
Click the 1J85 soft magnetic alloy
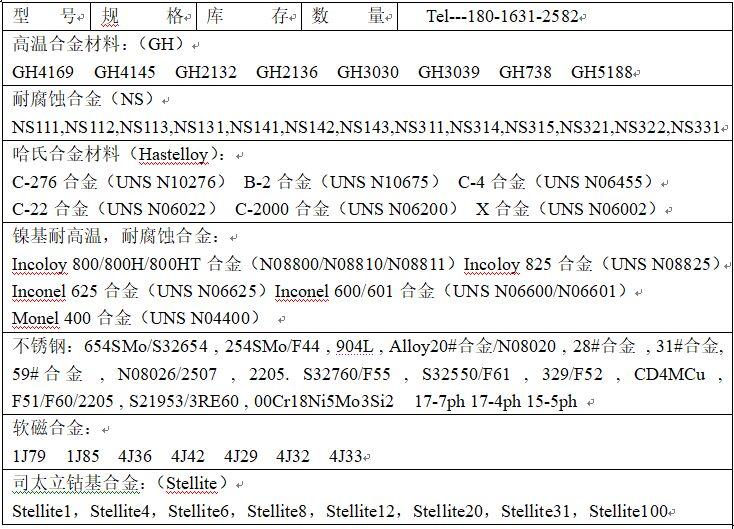click(x=82, y=456)
